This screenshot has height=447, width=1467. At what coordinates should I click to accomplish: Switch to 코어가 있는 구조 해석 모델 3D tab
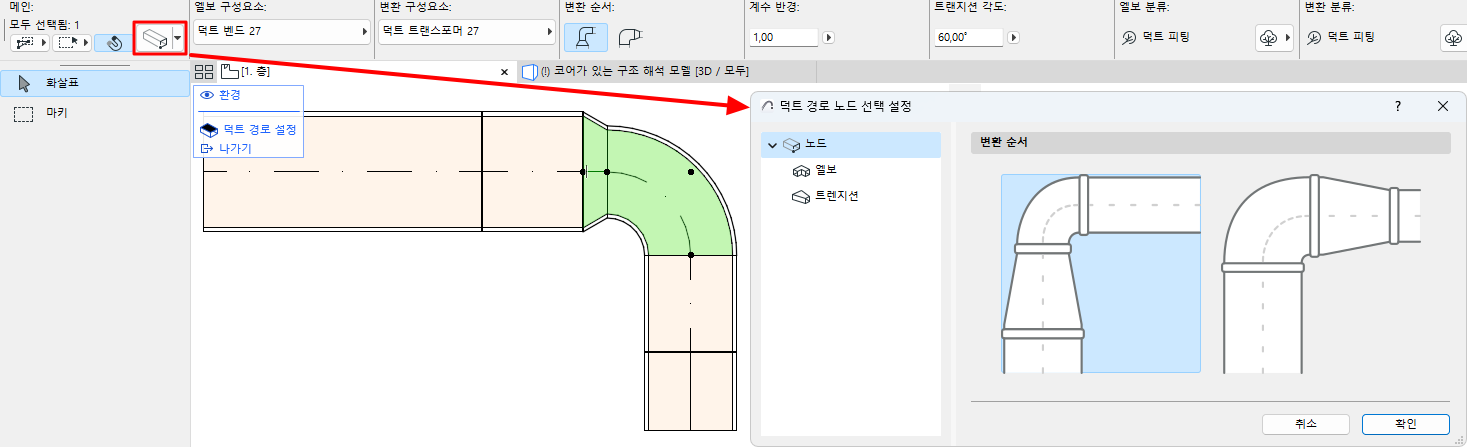coord(665,72)
